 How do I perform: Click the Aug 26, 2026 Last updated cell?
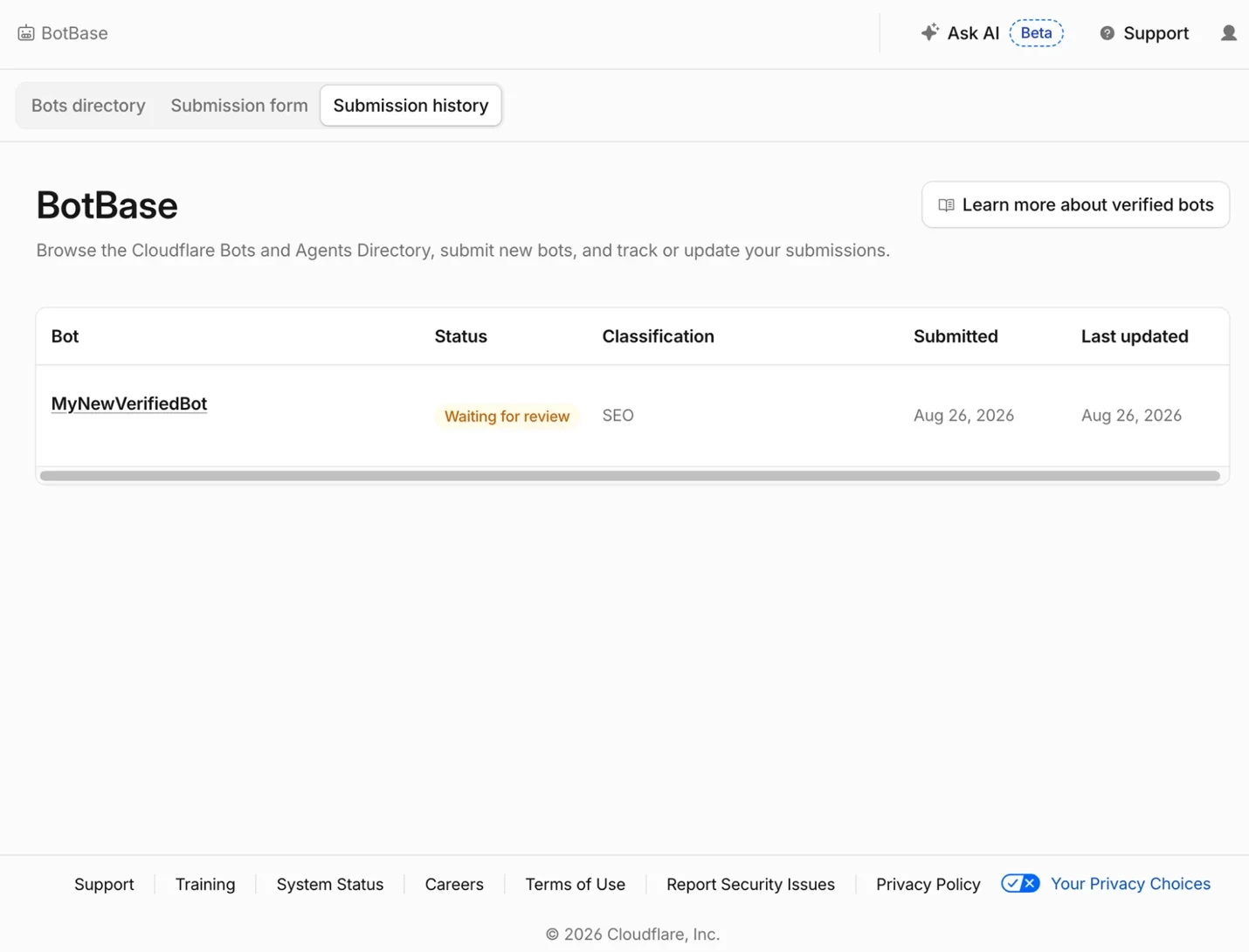click(x=1131, y=416)
